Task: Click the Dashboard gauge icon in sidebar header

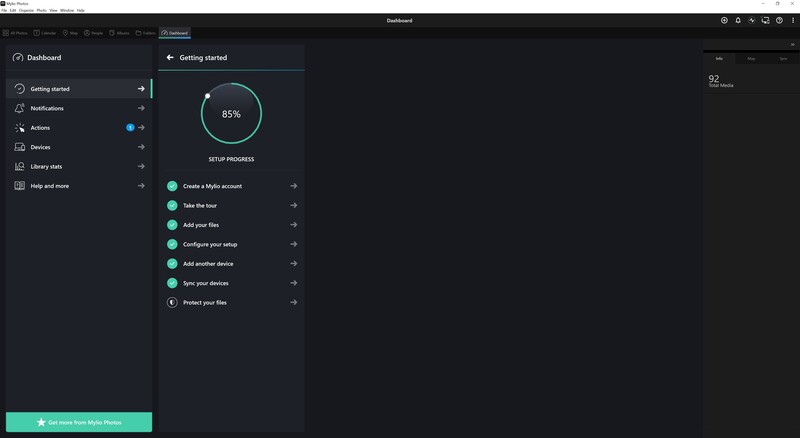Action: (18, 58)
